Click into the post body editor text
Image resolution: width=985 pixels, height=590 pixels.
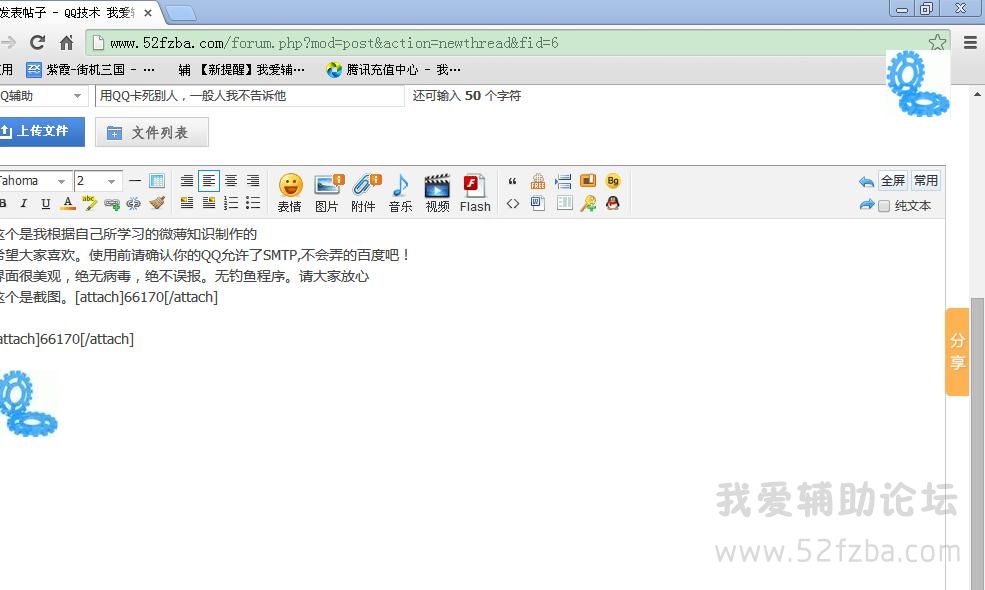tap(471, 402)
